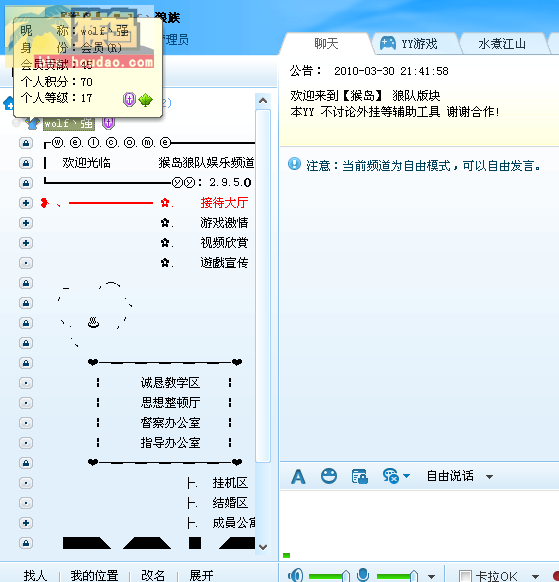Click green leaf badge in user tooltip
Screen dimensions: 559x582
point(146,99)
